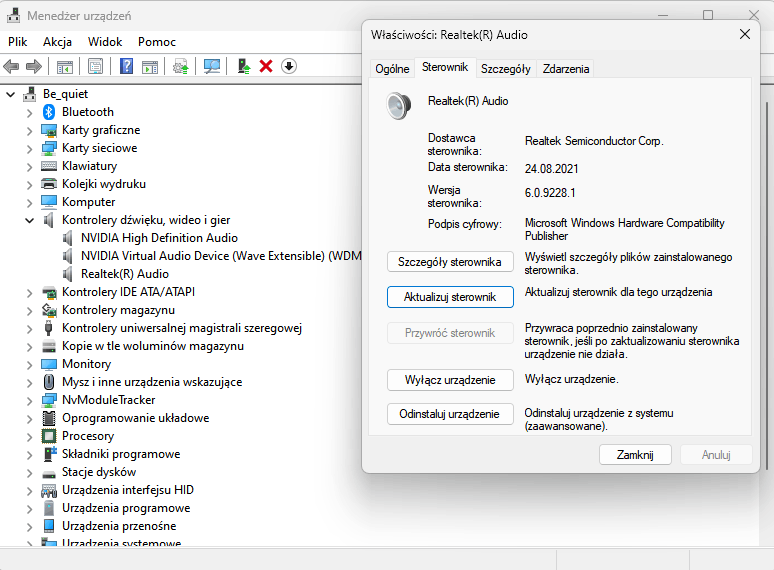774x570 pixels.
Task: Switch to the Ogólne tab
Action: [x=392, y=69]
